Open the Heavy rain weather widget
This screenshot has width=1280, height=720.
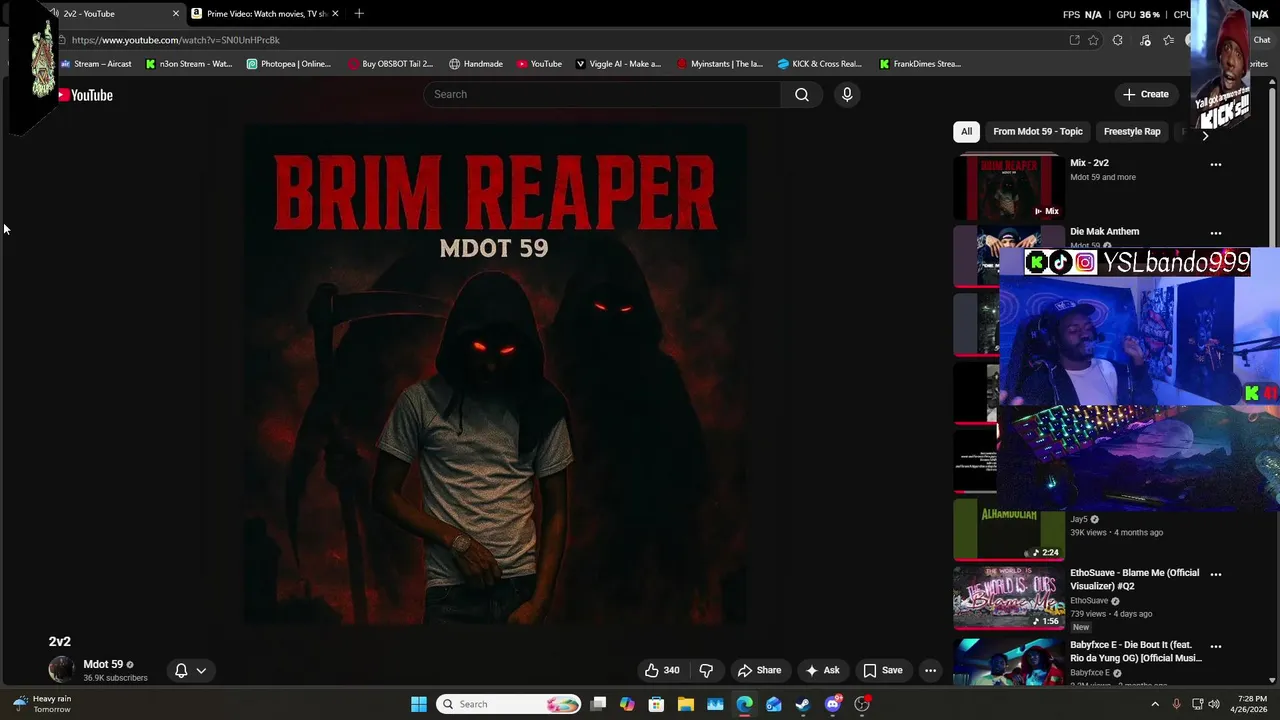(42, 704)
